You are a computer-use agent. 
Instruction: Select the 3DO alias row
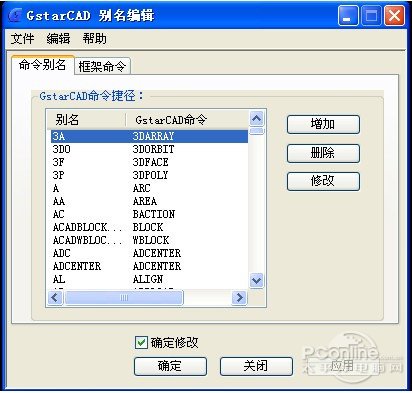coord(149,149)
